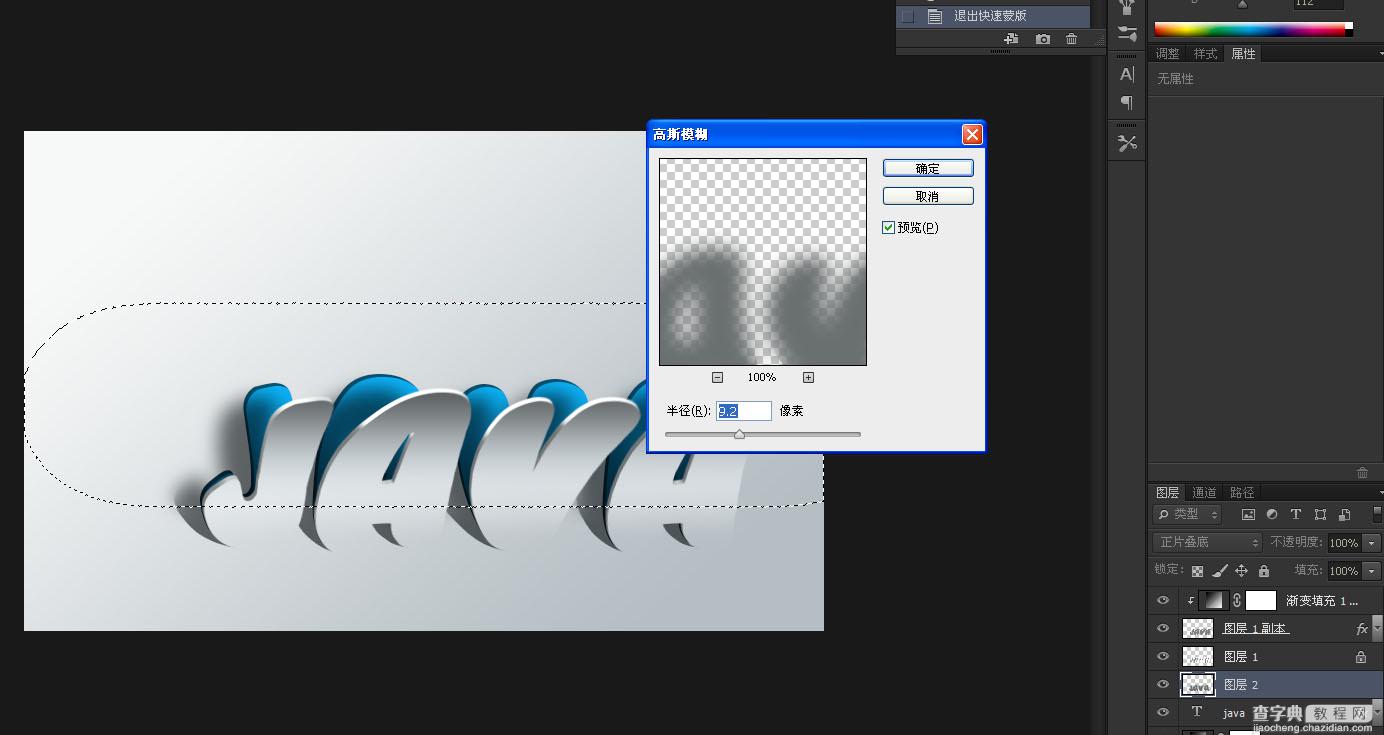The width and height of the screenshot is (1384, 735).
Task: Click the Gaussian blur preview area
Action: point(763,262)
